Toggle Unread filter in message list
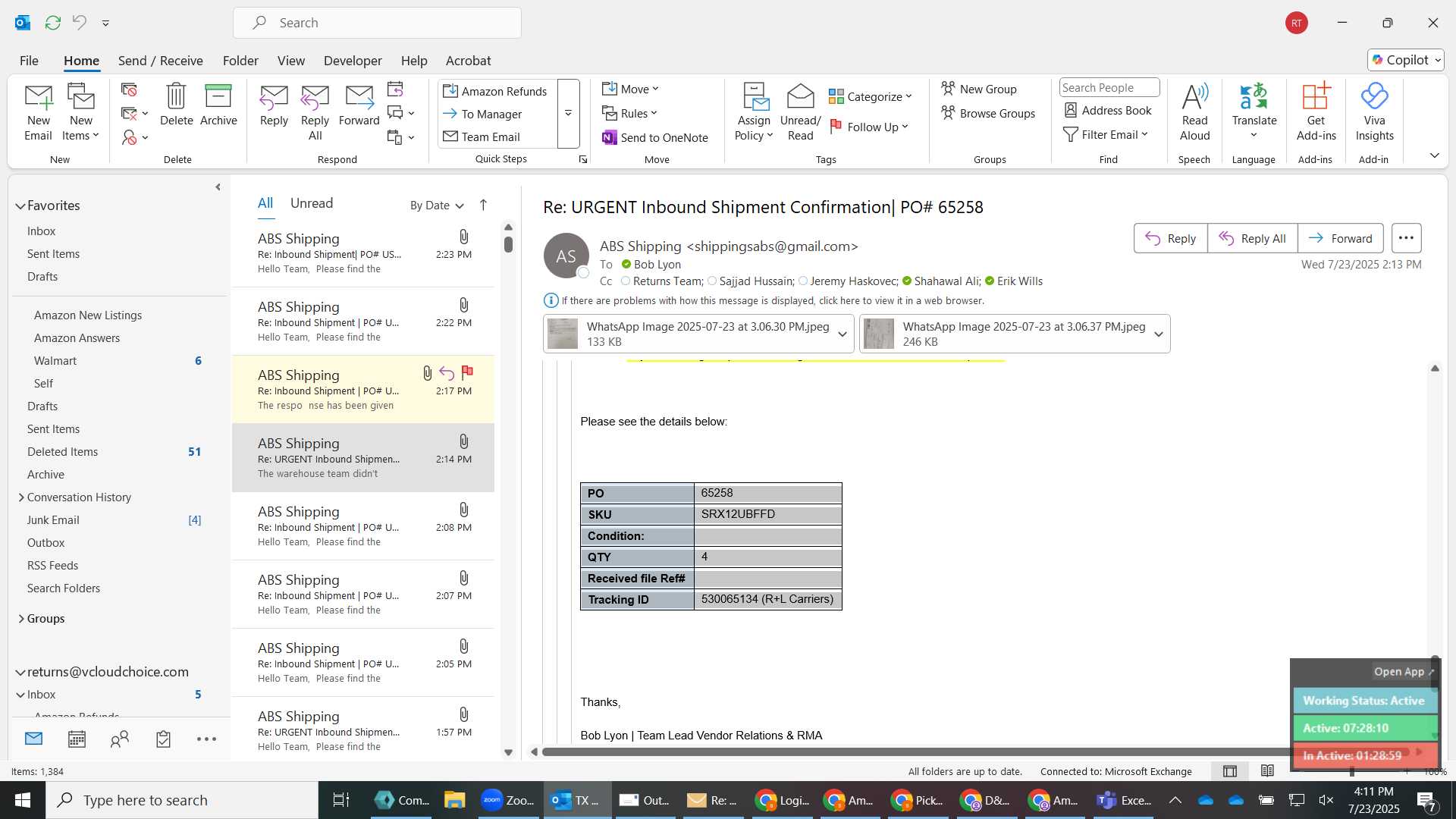1456x819 pixels. (312, 203)
